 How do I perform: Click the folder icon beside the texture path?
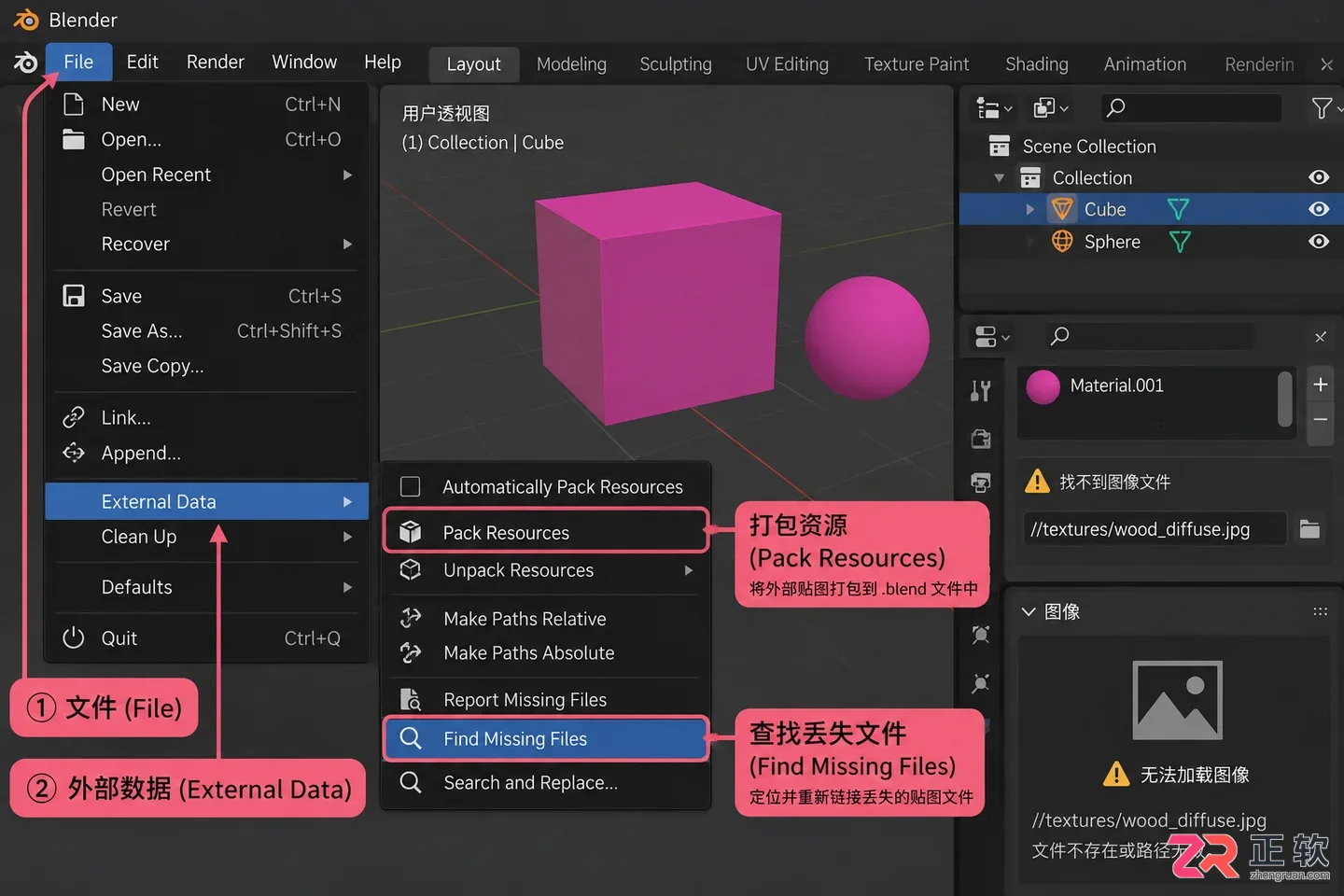pyautogui.click(x=1310, y=529)
